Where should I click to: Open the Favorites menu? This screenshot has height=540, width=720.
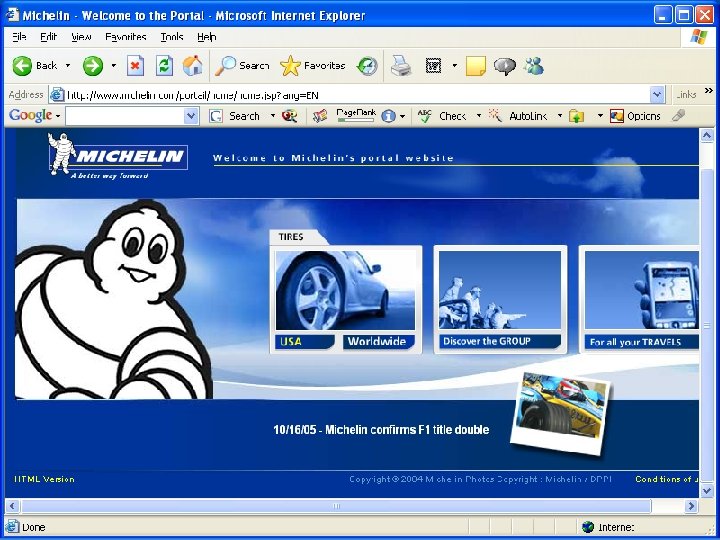click(125, 37)
